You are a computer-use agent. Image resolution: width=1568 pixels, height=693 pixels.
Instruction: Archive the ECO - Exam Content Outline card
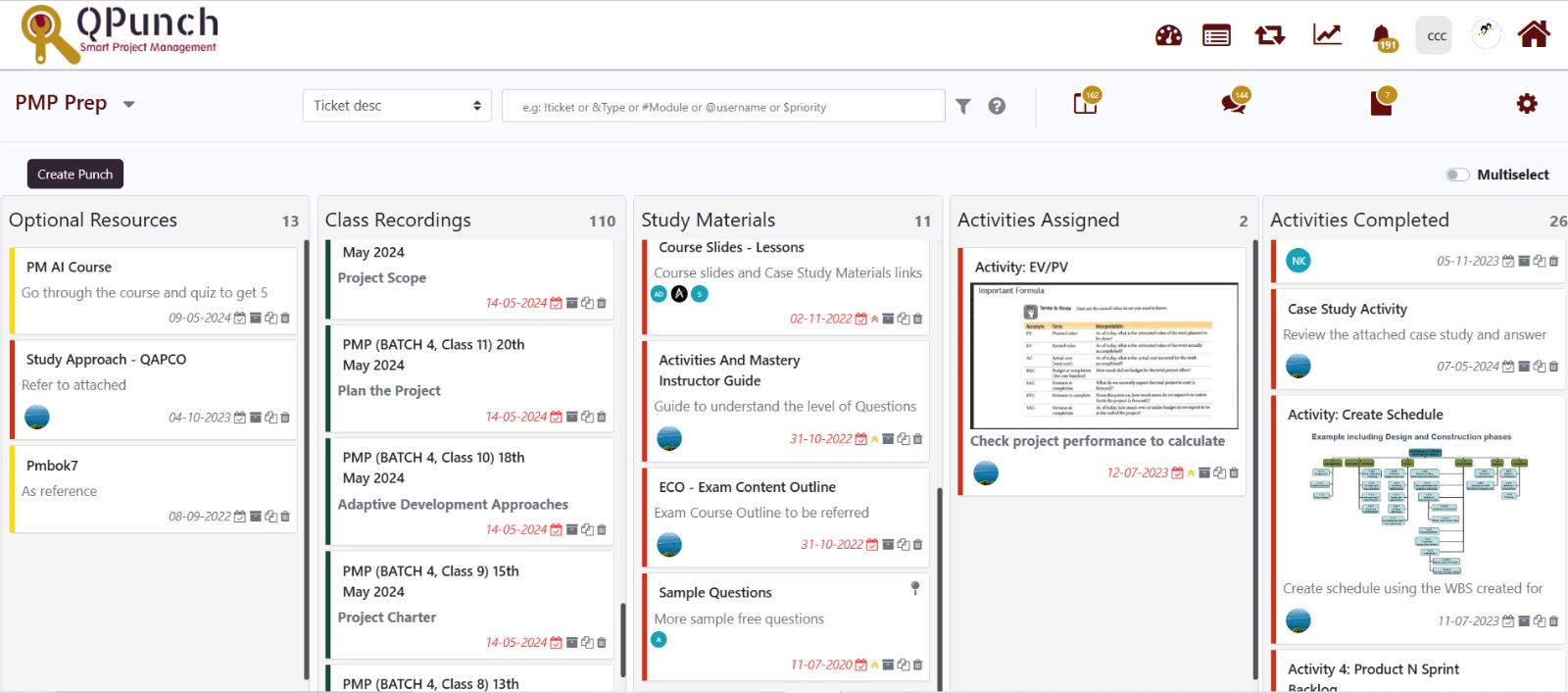(888, 545)
